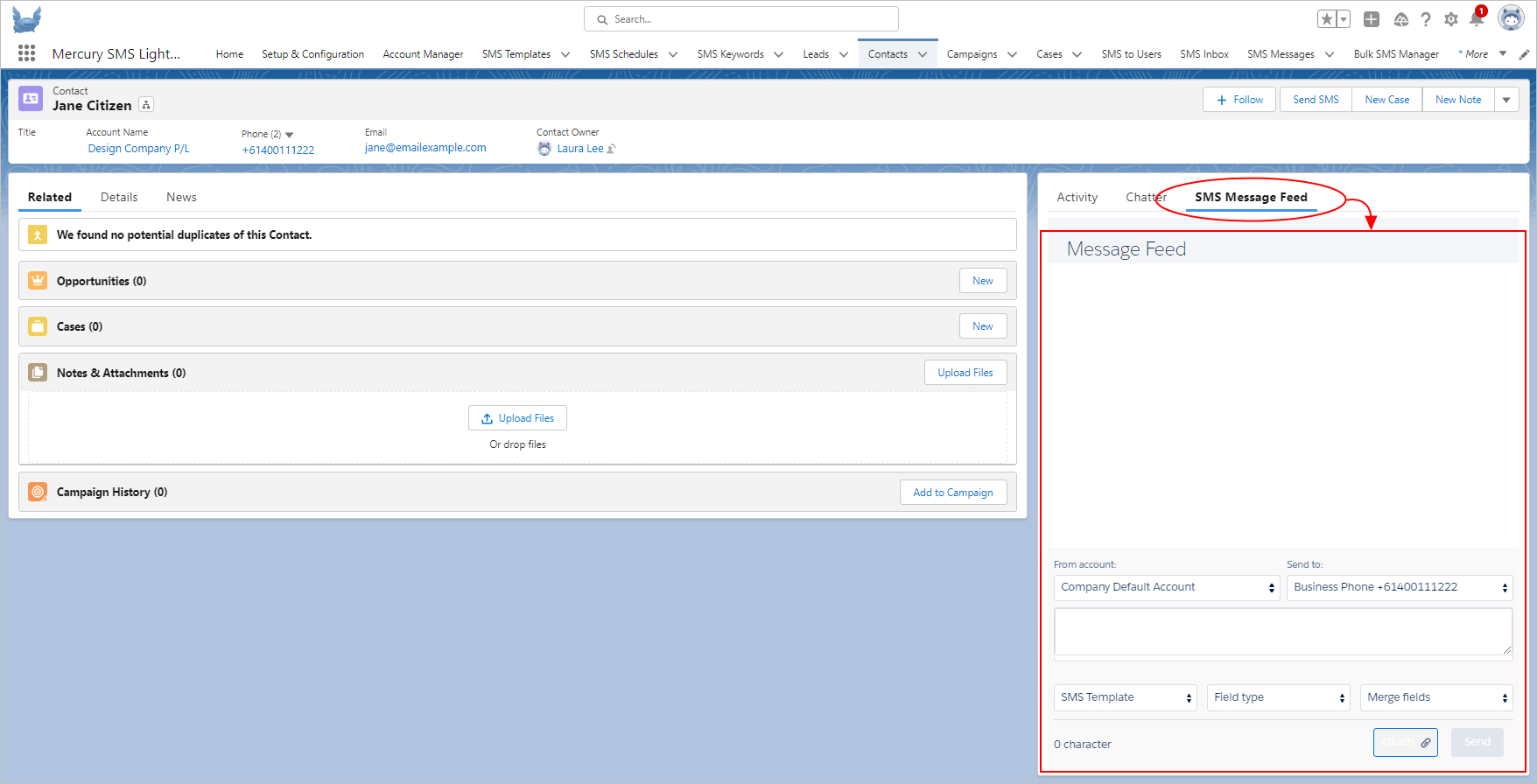Viewport: 1537px width, 784px height.
Task: Expand the Leads tab menu
Action: click(x=844, y=54)
